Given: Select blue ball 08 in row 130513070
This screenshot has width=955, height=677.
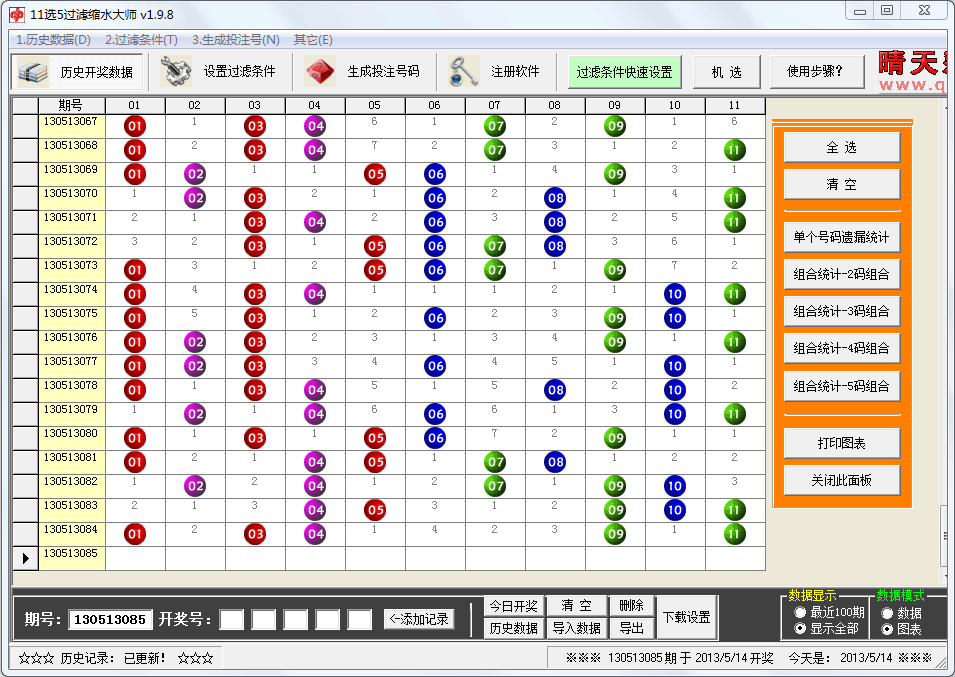Looking at the screenshot, I should (x=555, y=198).
